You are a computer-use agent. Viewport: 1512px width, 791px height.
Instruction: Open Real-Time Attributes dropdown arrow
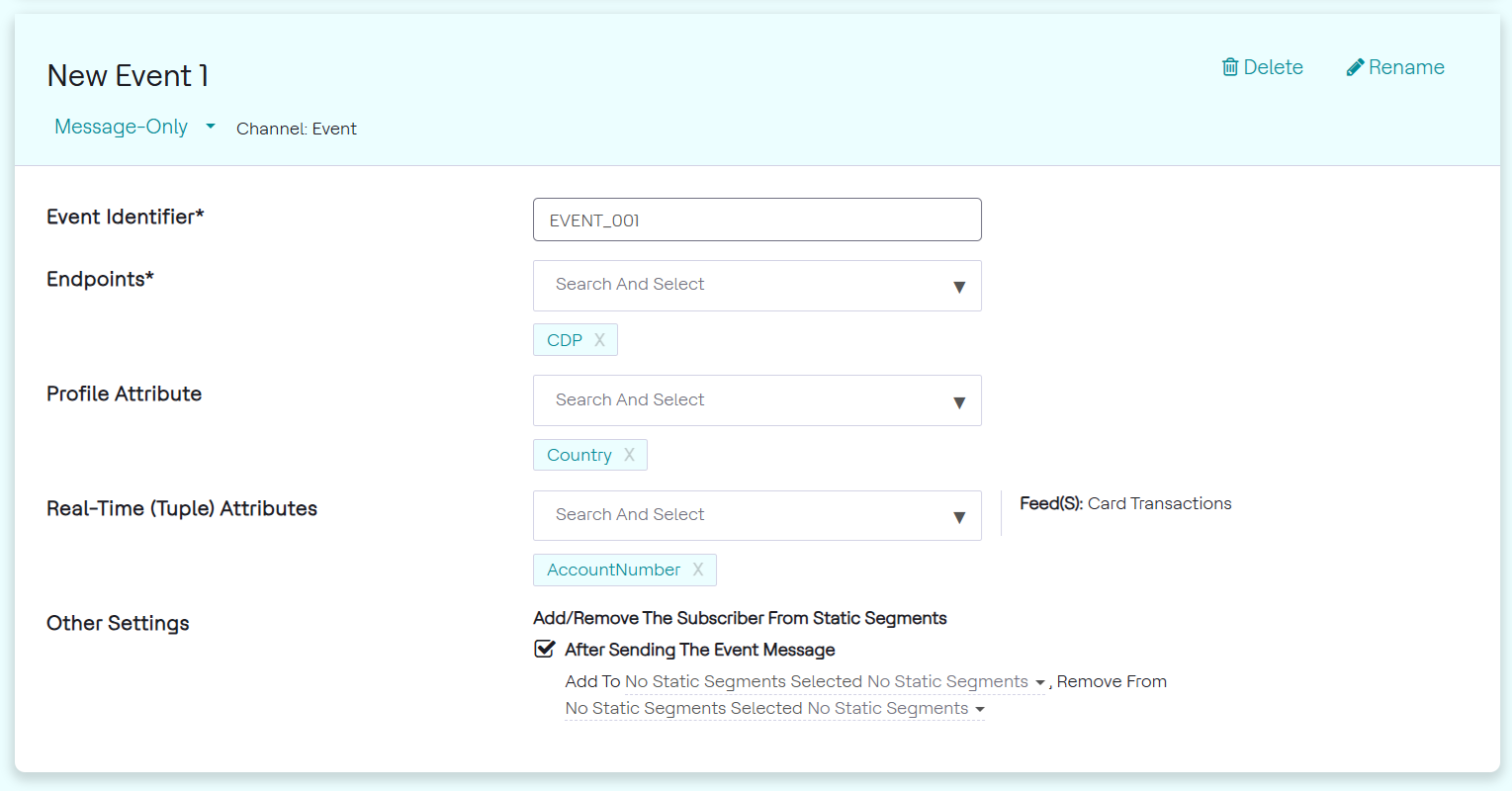pyautogui.click(x=958, y=517)
